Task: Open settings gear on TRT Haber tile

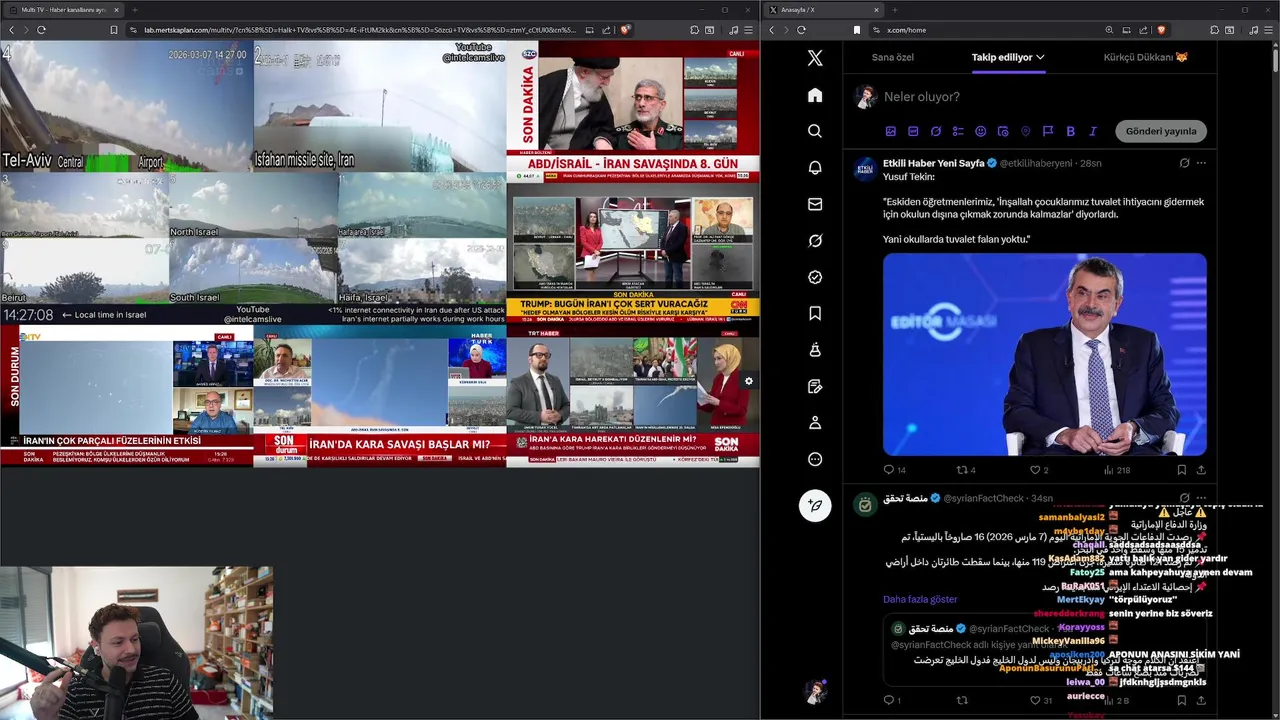Action: tap(748, 381)
